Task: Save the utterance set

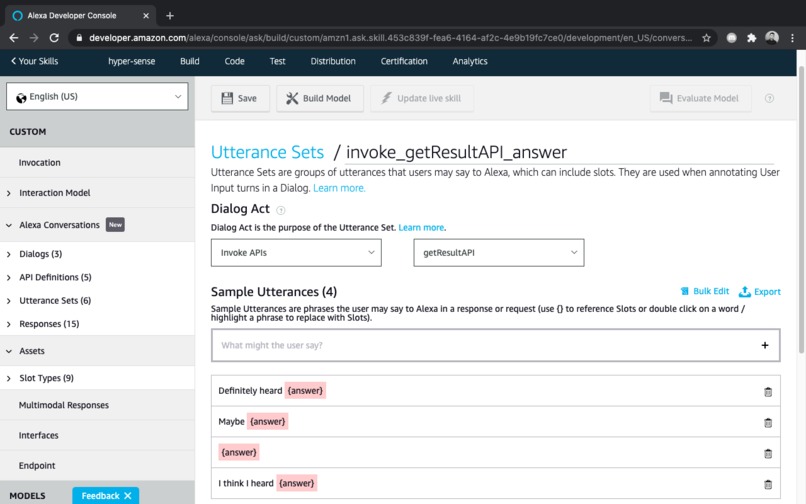Action: pos(240,98)
